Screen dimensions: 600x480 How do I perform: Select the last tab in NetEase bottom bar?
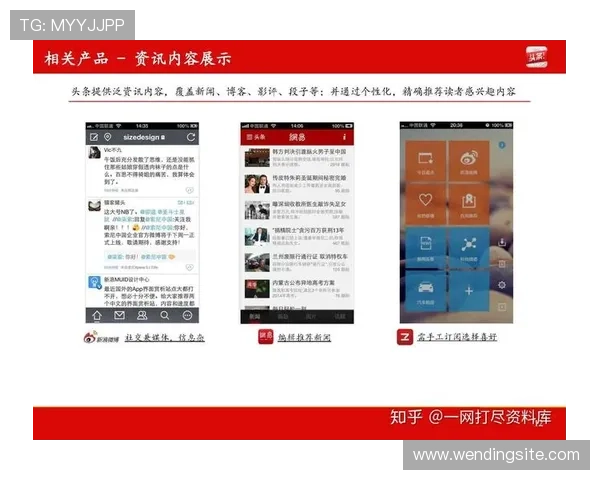point(339,317)
